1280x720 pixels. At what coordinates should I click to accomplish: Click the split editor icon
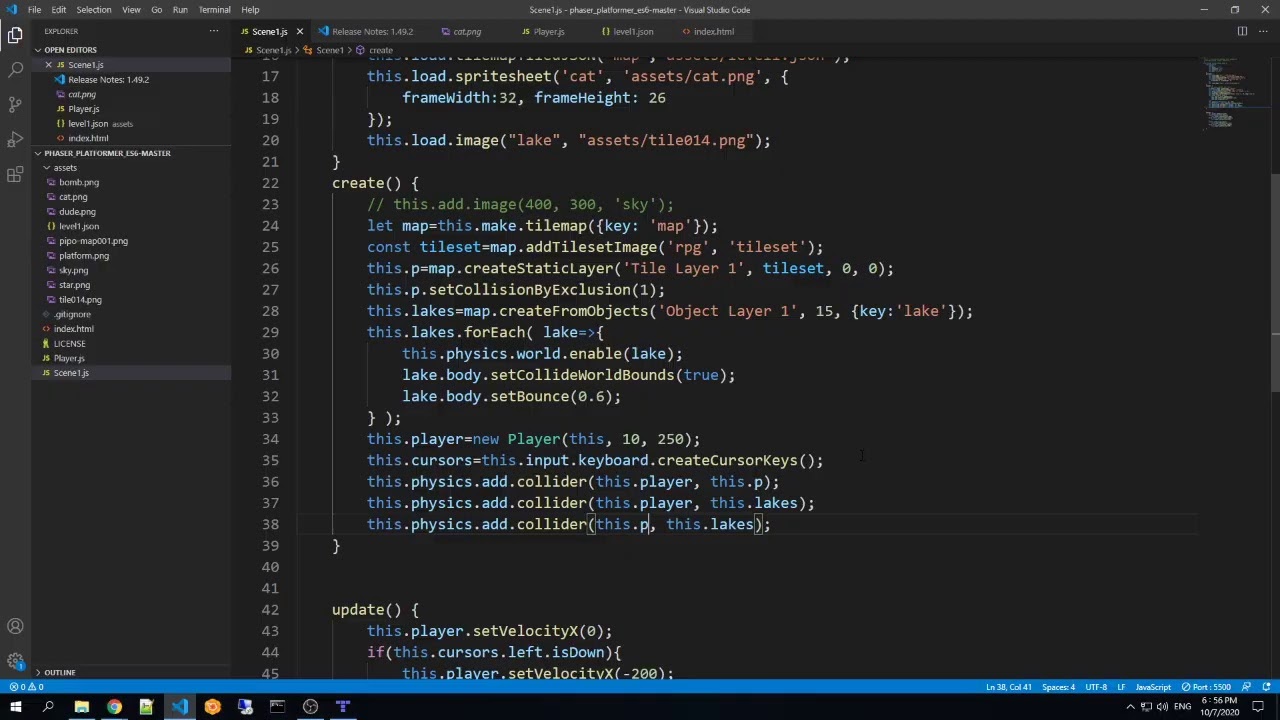click(x=1242, y=31)
